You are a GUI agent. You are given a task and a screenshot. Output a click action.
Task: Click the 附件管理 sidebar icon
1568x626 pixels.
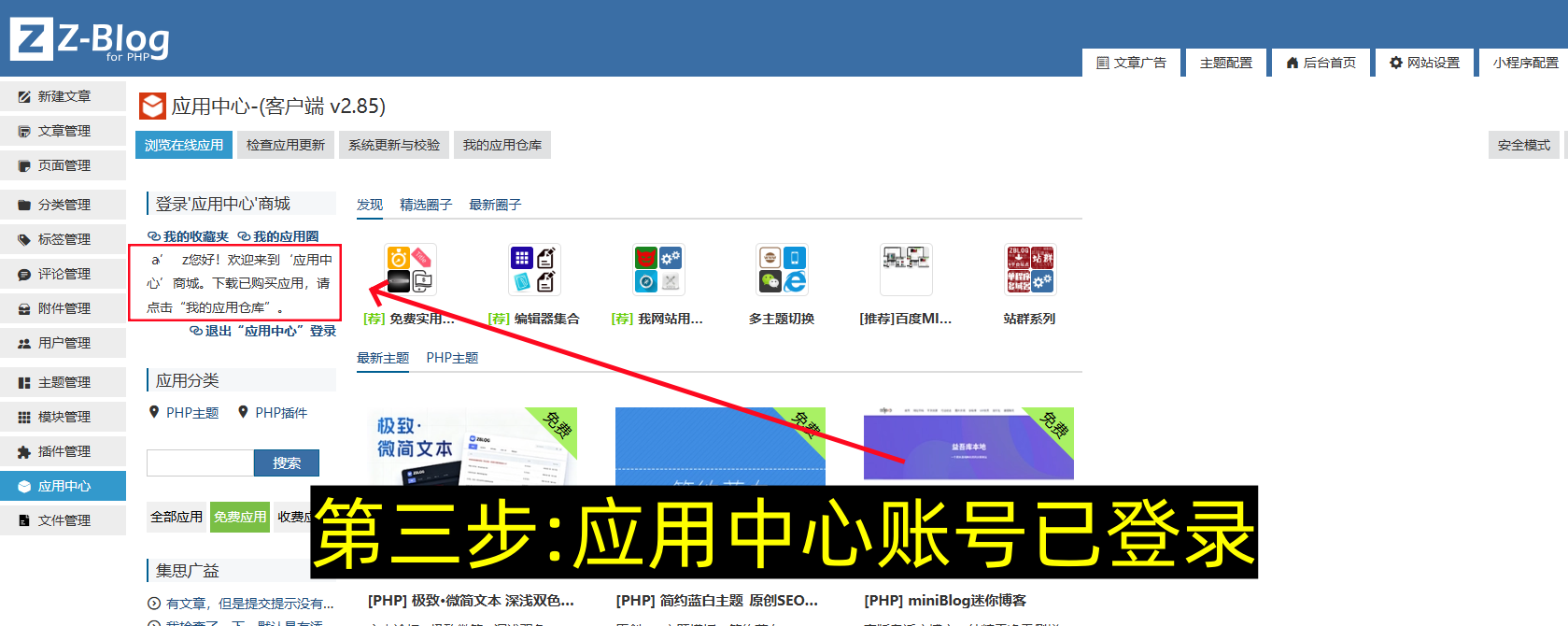click(24, 308)
